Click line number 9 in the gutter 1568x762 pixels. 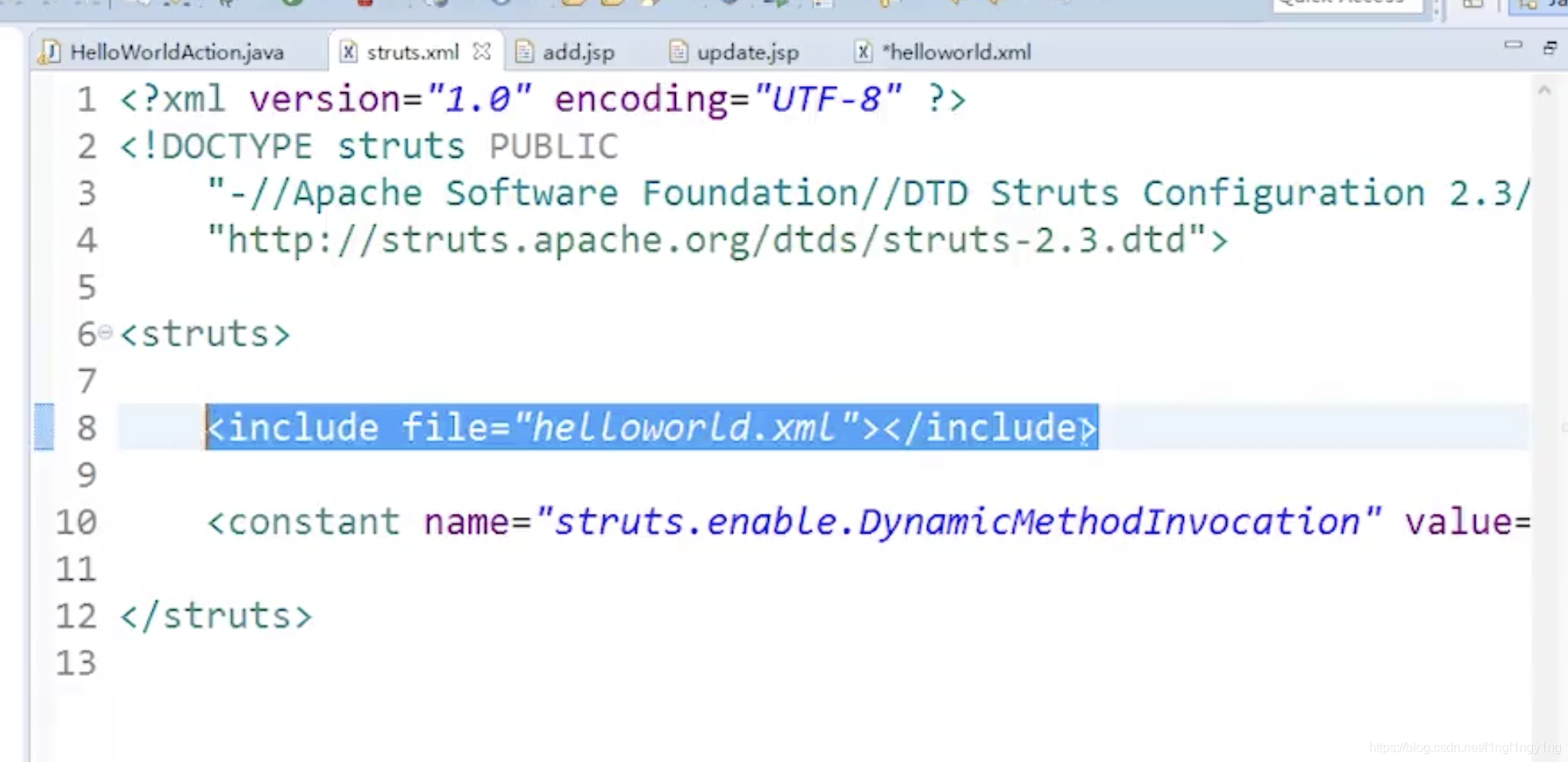87,475
